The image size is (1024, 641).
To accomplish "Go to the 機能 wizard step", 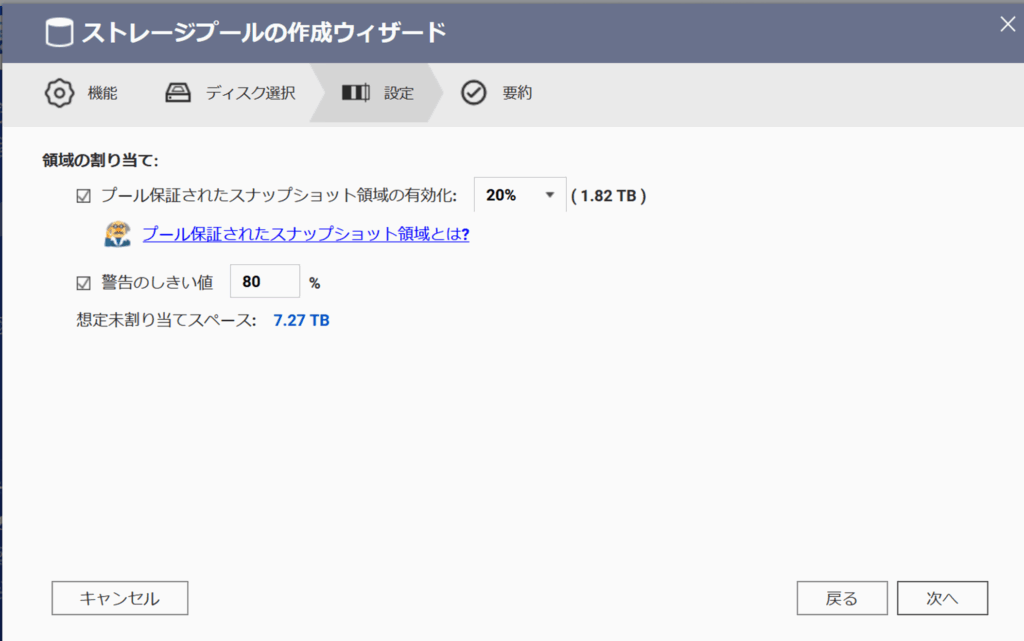I will 102,93.
